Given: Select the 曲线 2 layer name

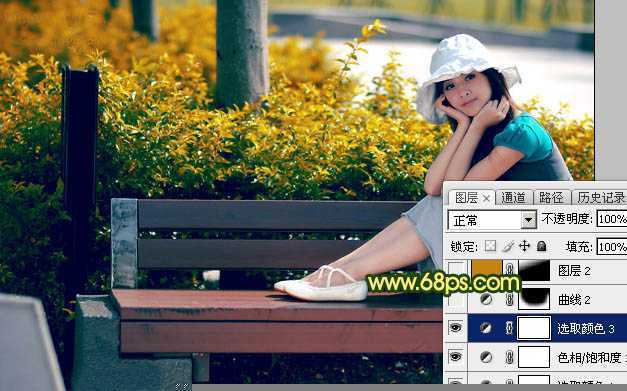Looking at the screenshot, I should (x=574, y=300).
